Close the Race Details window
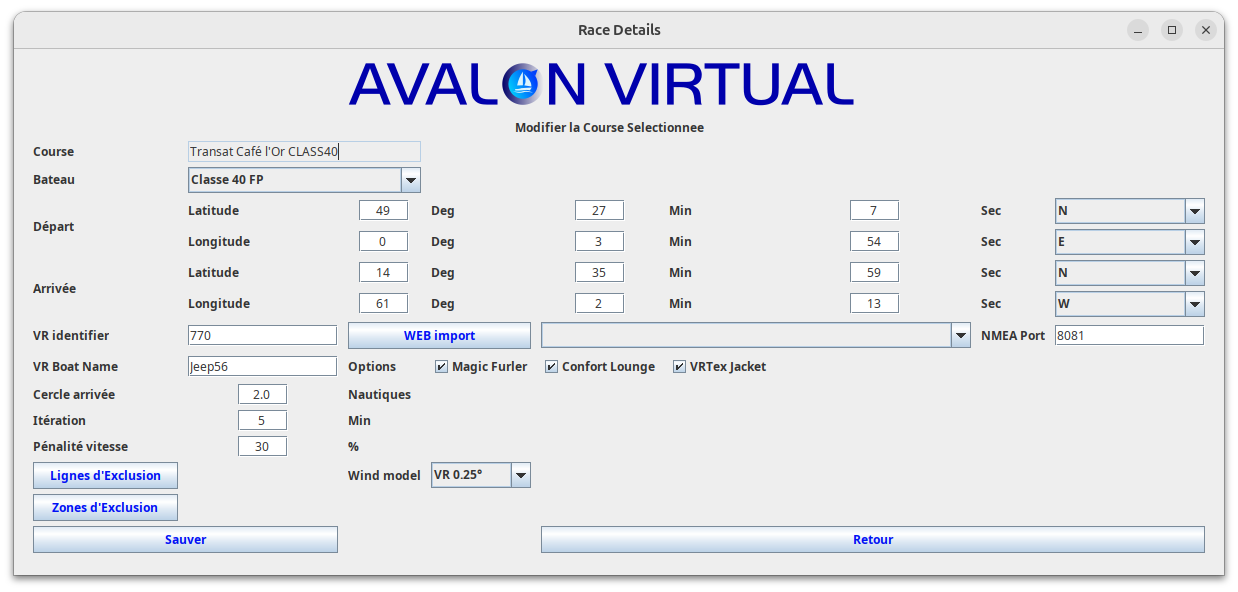This screenshot has height=592, width=1238. 1206,30
